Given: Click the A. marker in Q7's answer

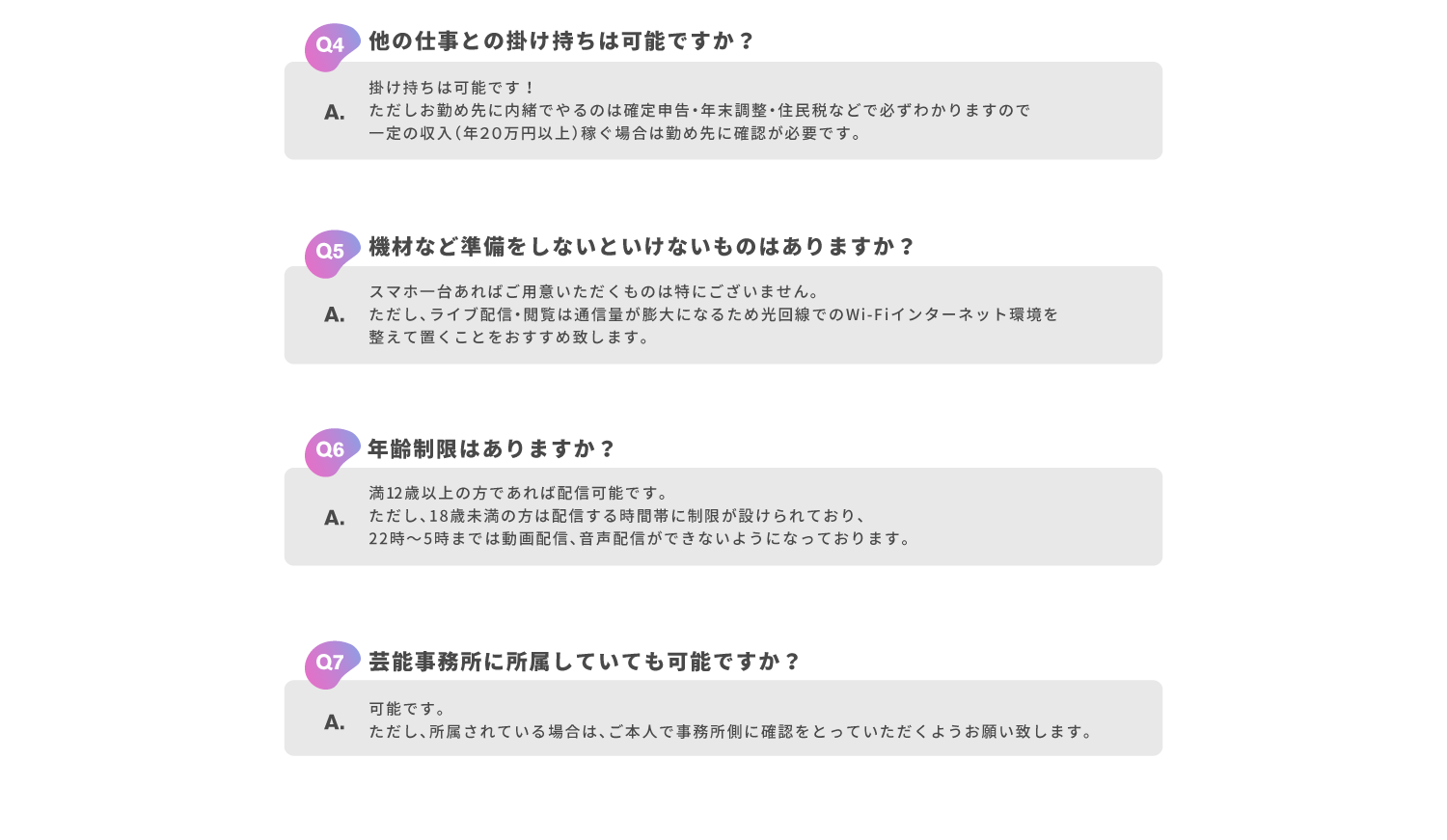Looking at the screenshot, I should 335,722.
